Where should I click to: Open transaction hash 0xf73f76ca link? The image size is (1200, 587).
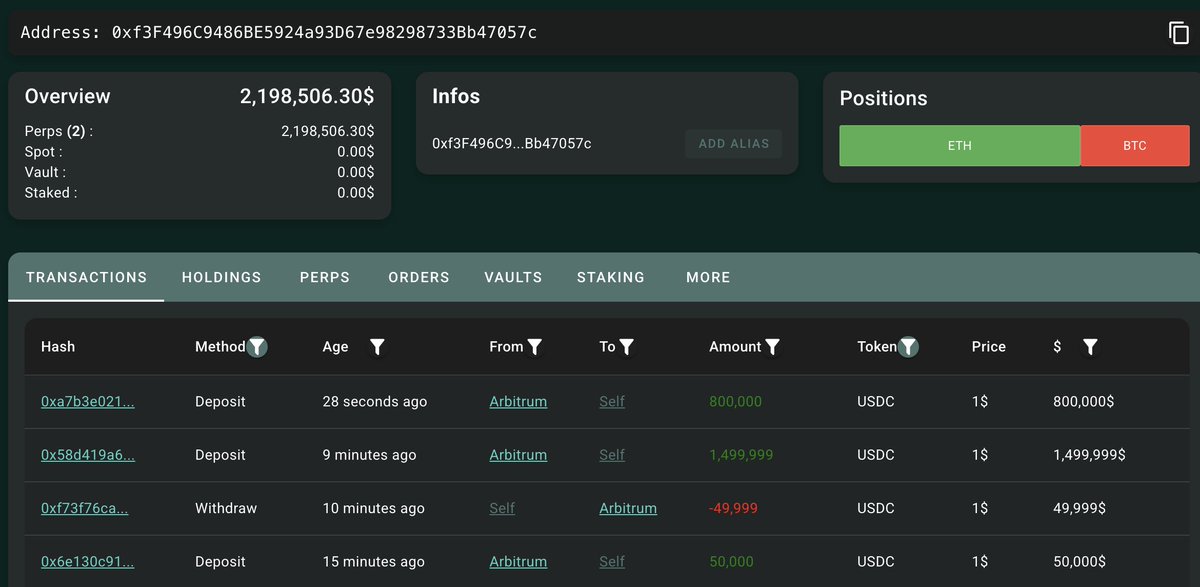point(85,508)
